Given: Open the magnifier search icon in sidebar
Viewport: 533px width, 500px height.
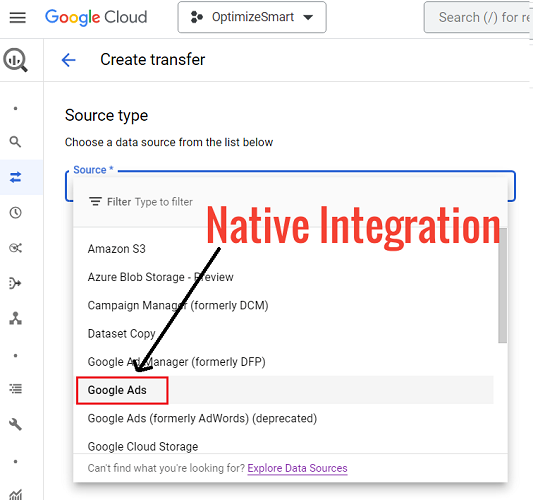Looking at the screenshot, I should (15, 142).
